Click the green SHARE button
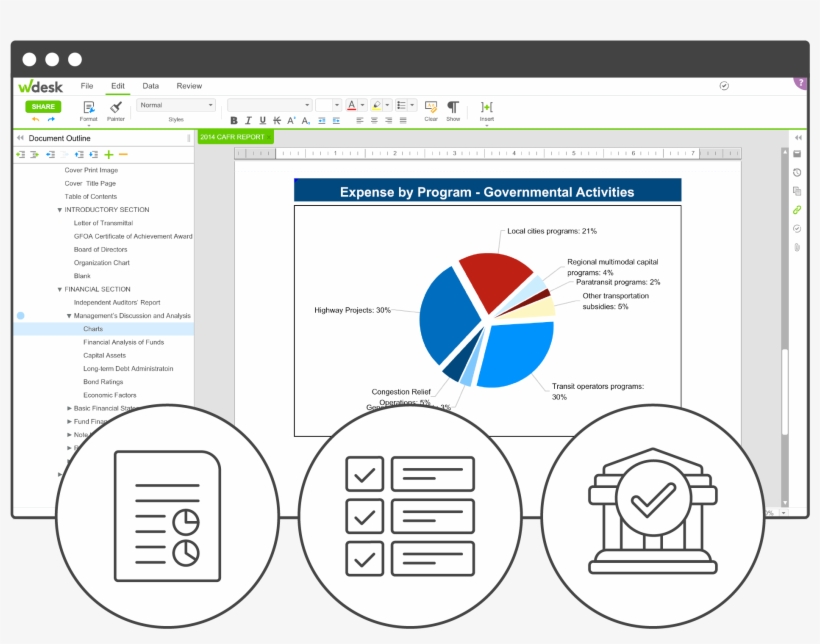Screen dimensions: 820x644 pyautogui.click(x=41, y=105)
